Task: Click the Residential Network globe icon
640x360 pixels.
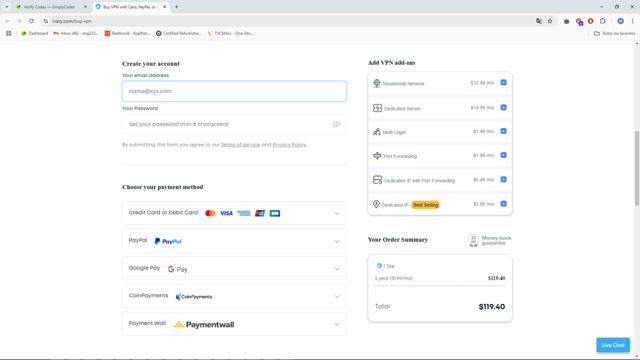Action: click(x=376, y=83)
